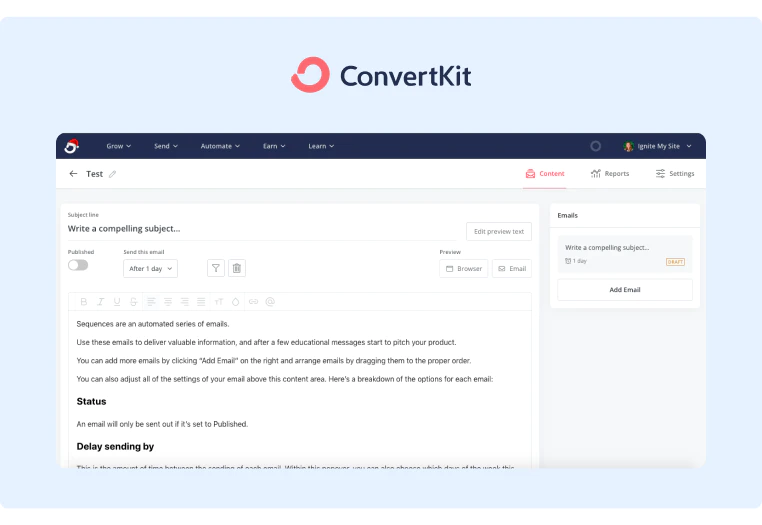Preview email in Browser

pyautogui.click(x=464, y=268)
